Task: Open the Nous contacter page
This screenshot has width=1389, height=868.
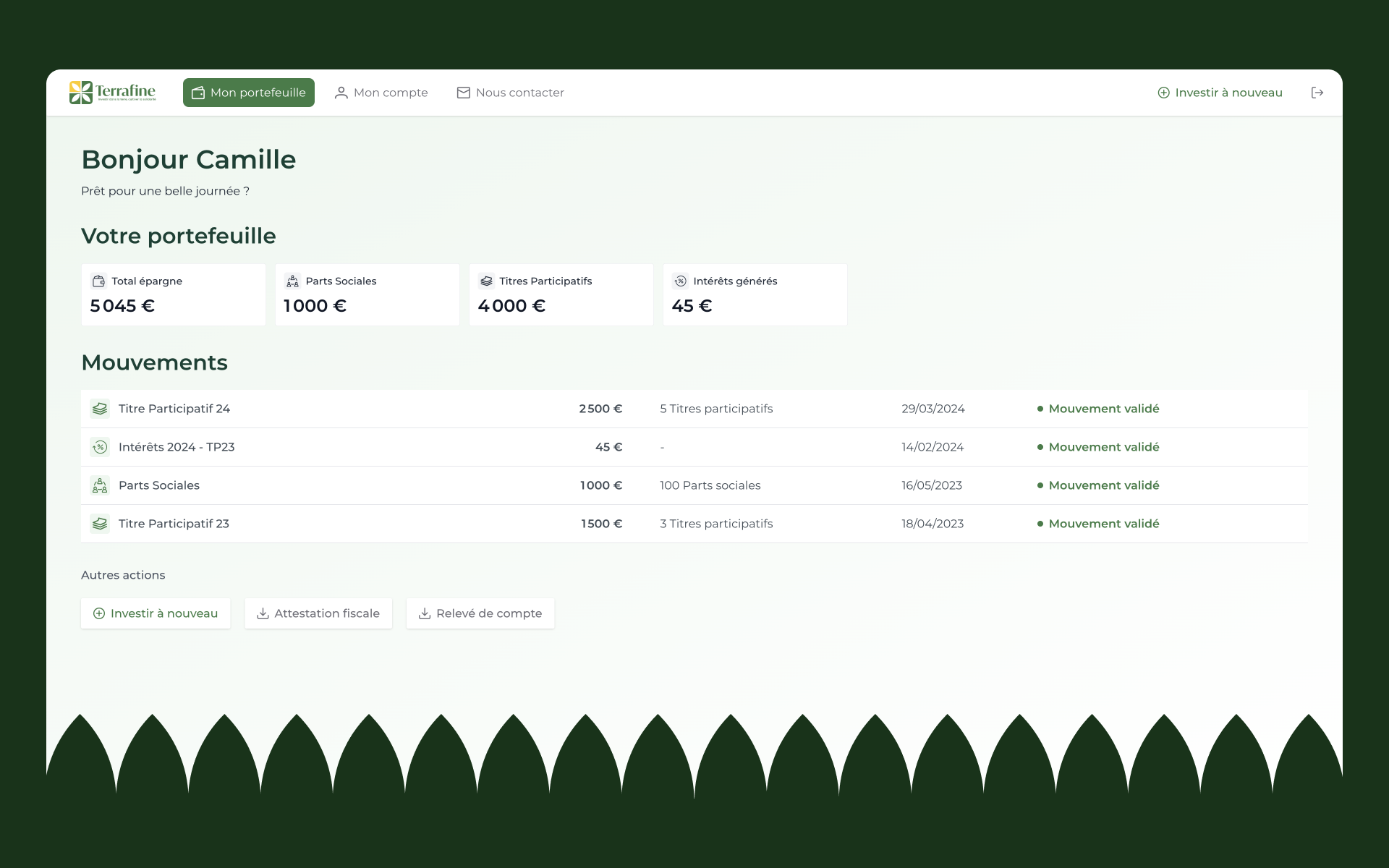Action: pyautogui.click(x=510, y=93)
